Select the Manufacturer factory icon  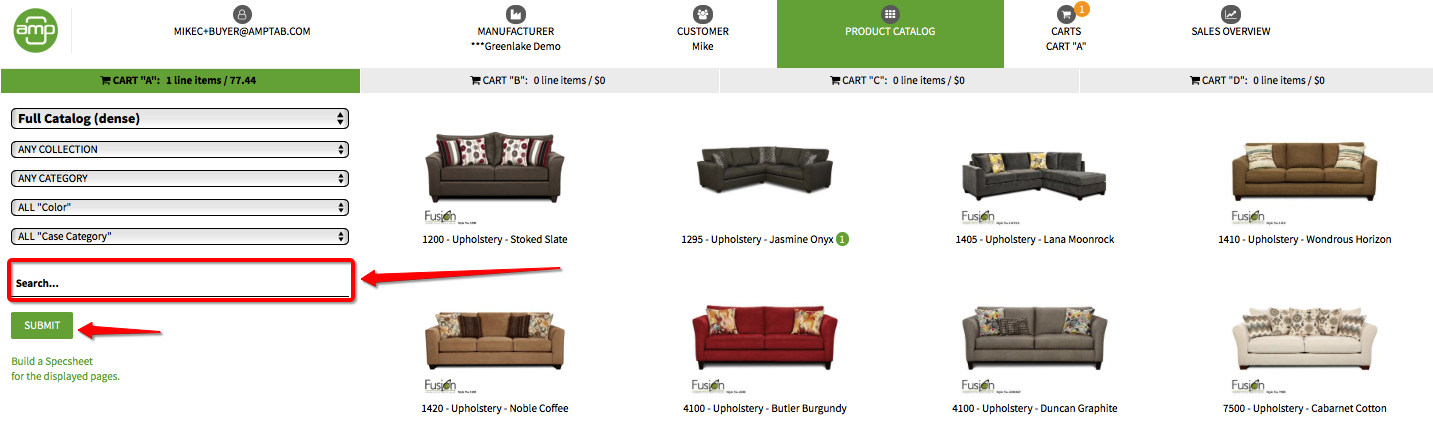(x=515, y=14)
